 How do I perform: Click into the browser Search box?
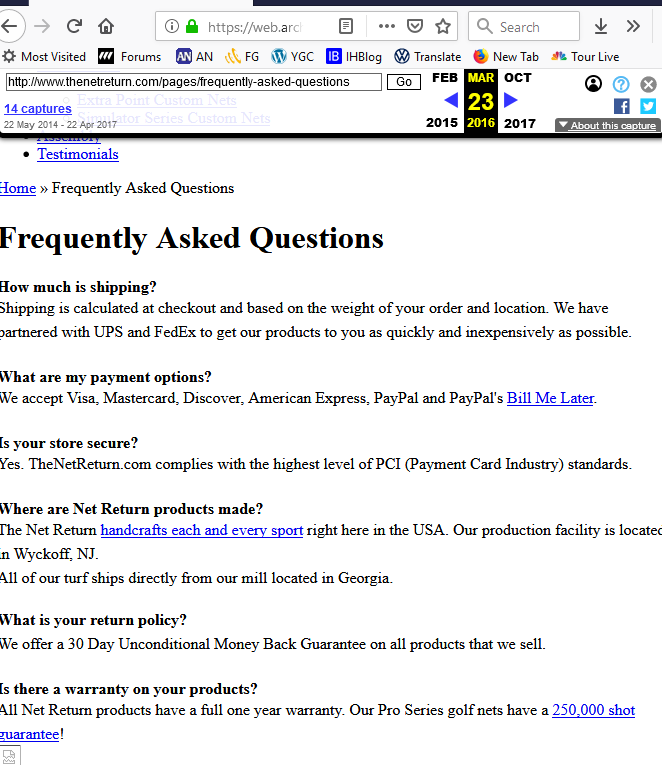(x=524, y=26)
